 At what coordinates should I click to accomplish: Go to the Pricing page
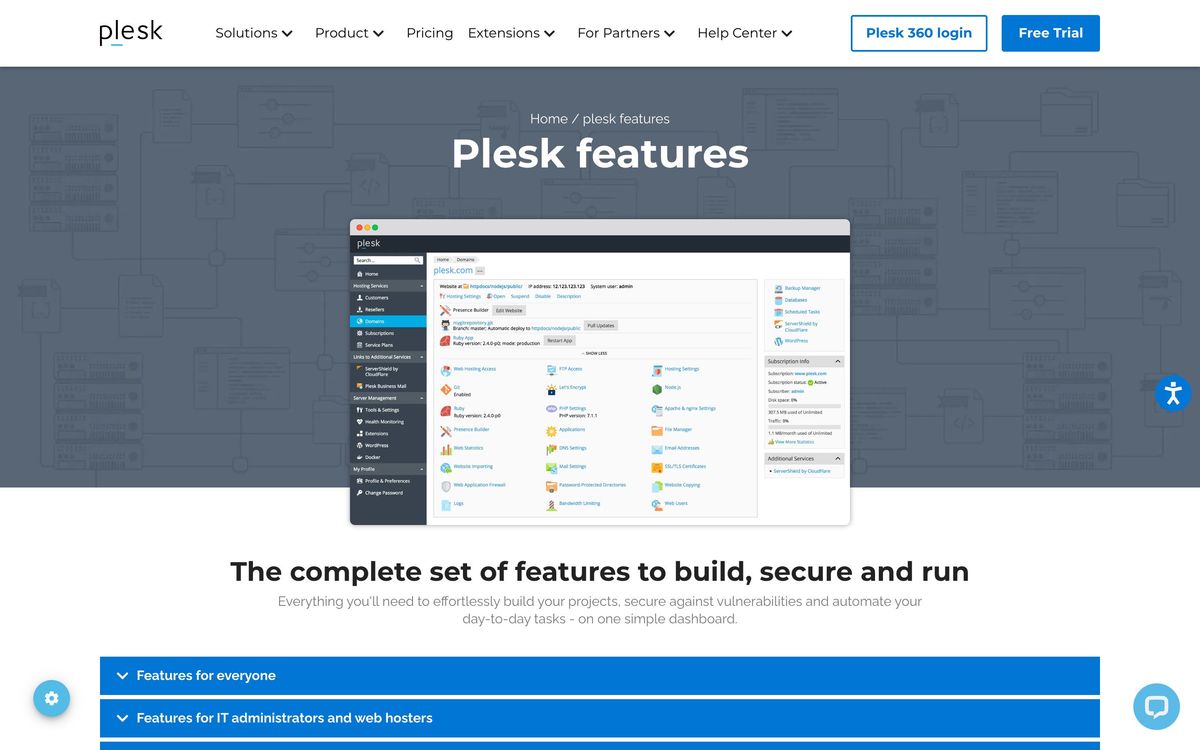(430, 33)
